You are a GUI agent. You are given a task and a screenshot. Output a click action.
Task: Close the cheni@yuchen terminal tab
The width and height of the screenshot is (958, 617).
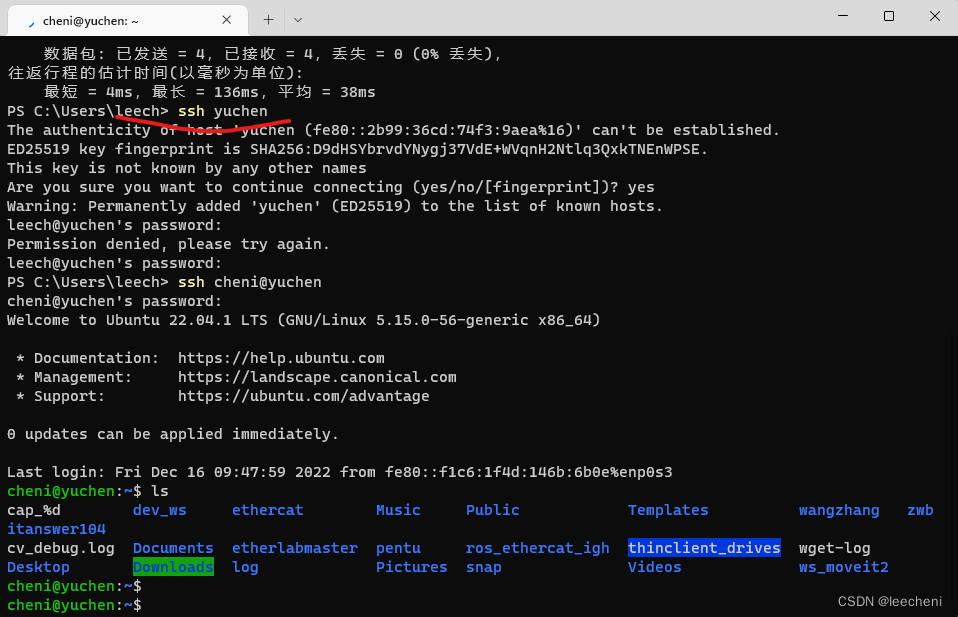point(227,19)
